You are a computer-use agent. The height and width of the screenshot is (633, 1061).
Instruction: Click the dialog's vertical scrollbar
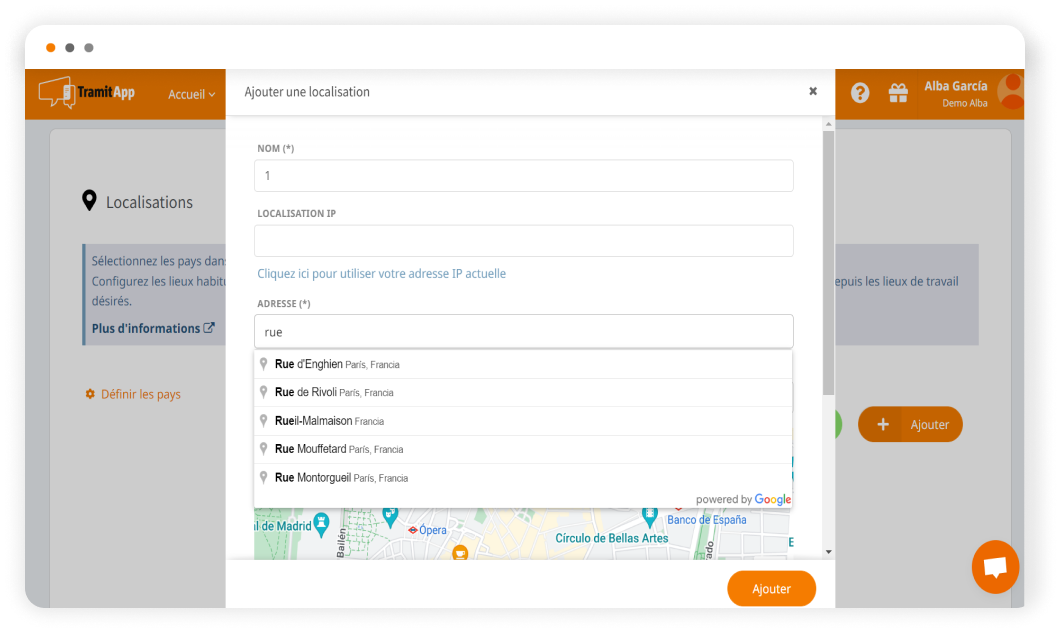click(827, 260)
